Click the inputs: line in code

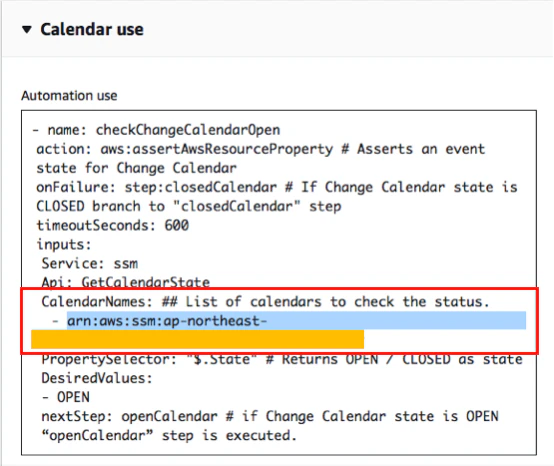[64, 244]
